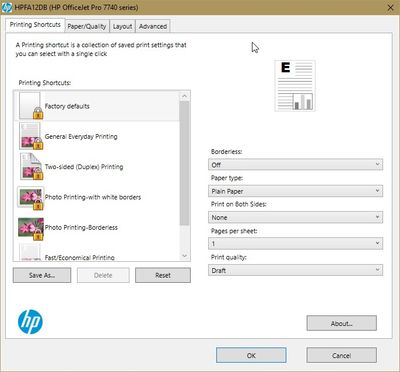Select "Photo Printing-with white borders" label
The image size is (400, 372).
click(93, 197)
